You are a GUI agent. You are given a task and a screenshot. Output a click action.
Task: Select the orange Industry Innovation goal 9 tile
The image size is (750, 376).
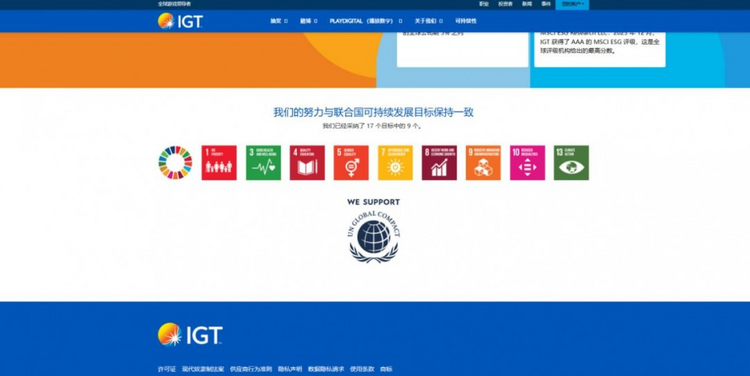483,163
